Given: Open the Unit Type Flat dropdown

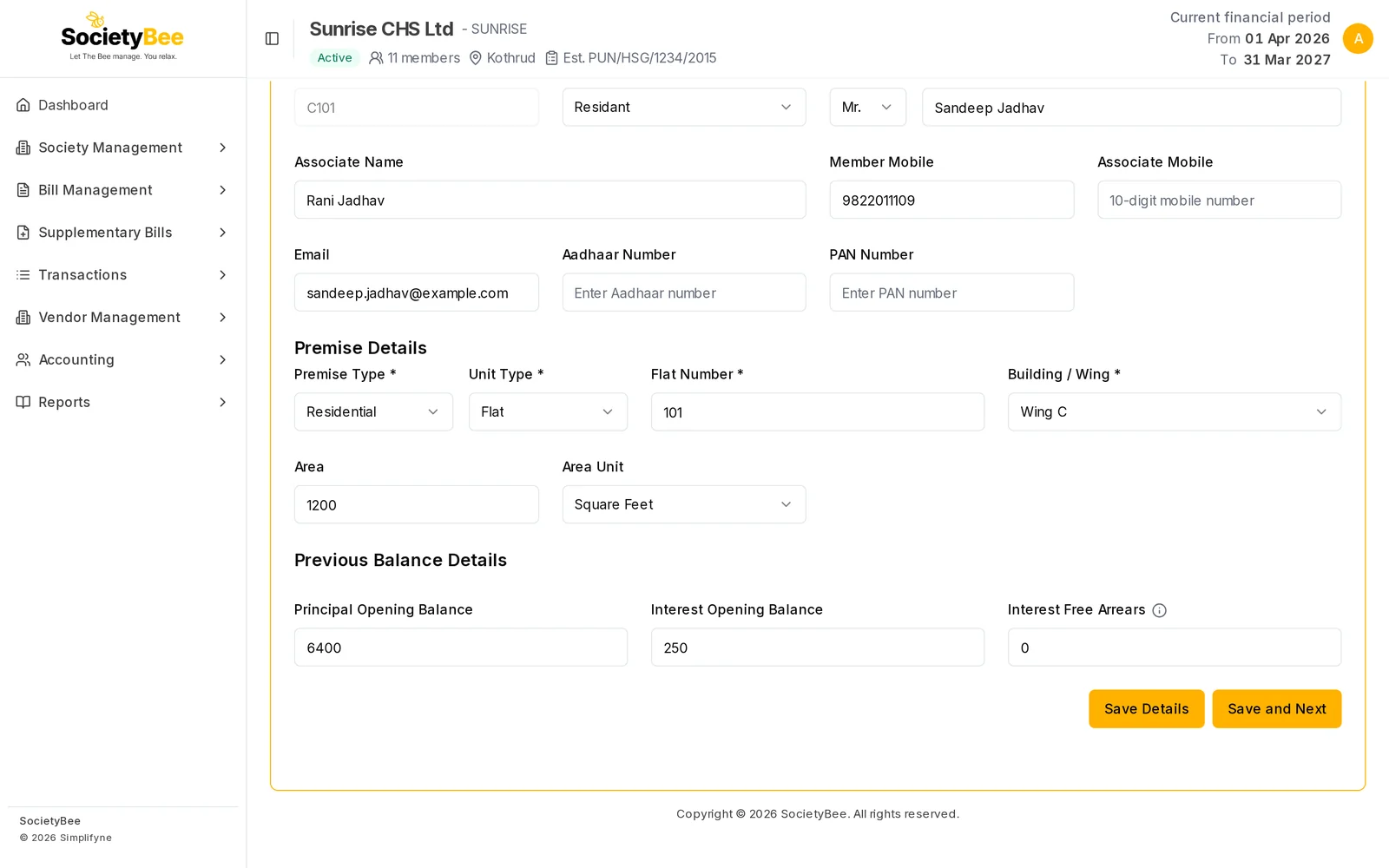Looking at the screenshot, I should pyautogui.click(x=548, y=411).
